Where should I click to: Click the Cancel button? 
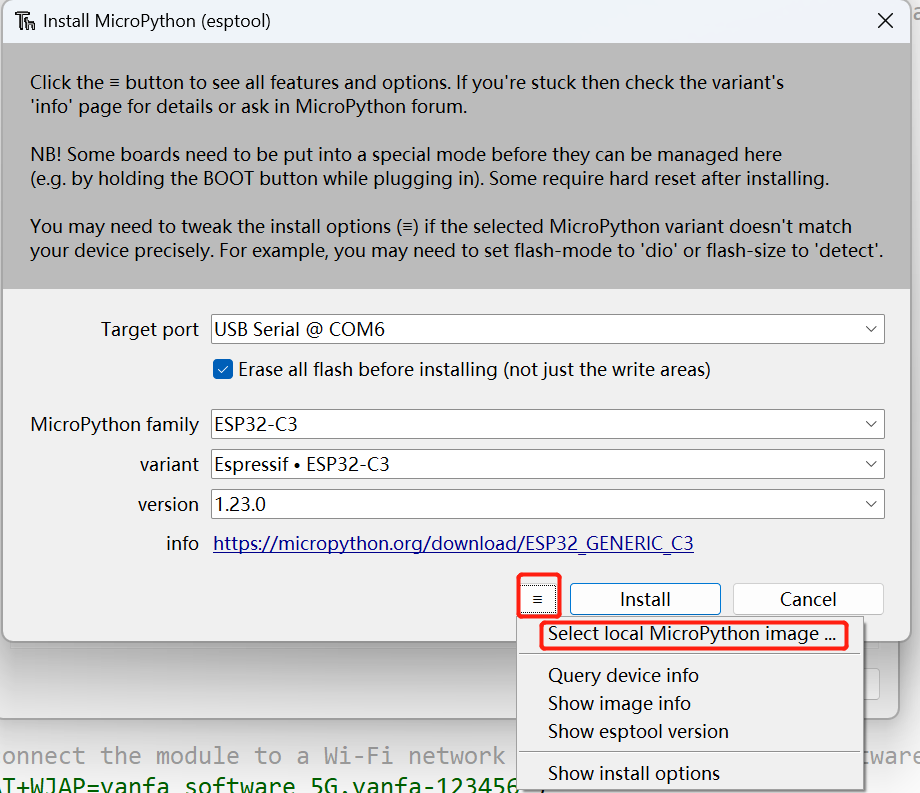808,599
